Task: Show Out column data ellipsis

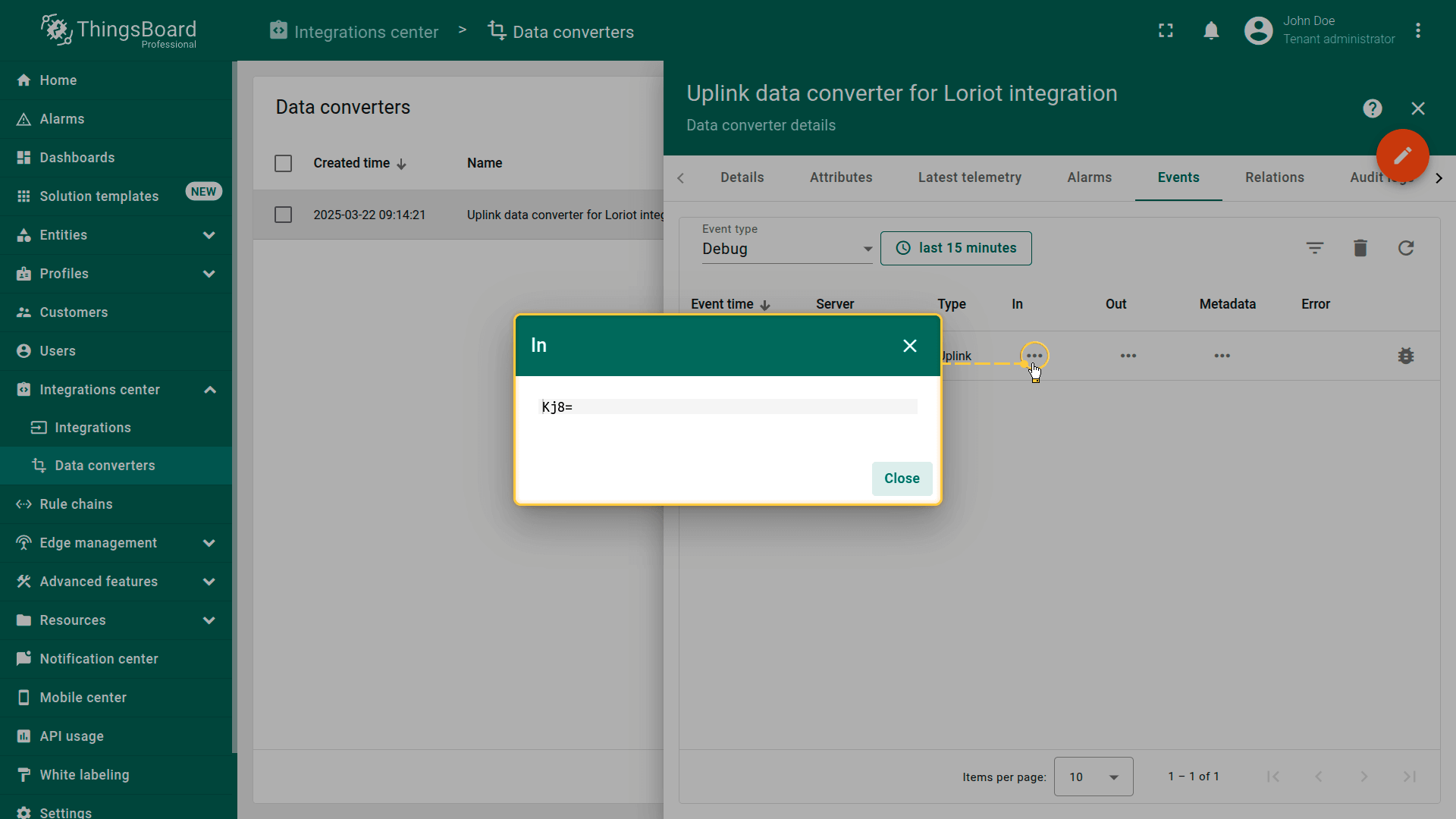Action: click(1128, 356)
